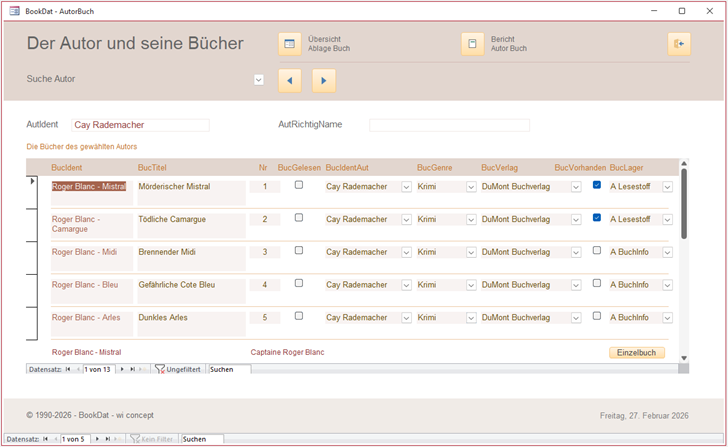This screenshot has height=447, width=728.
Task: Click the Ungefiltert filter icon in subform
Action: (160, 369)
